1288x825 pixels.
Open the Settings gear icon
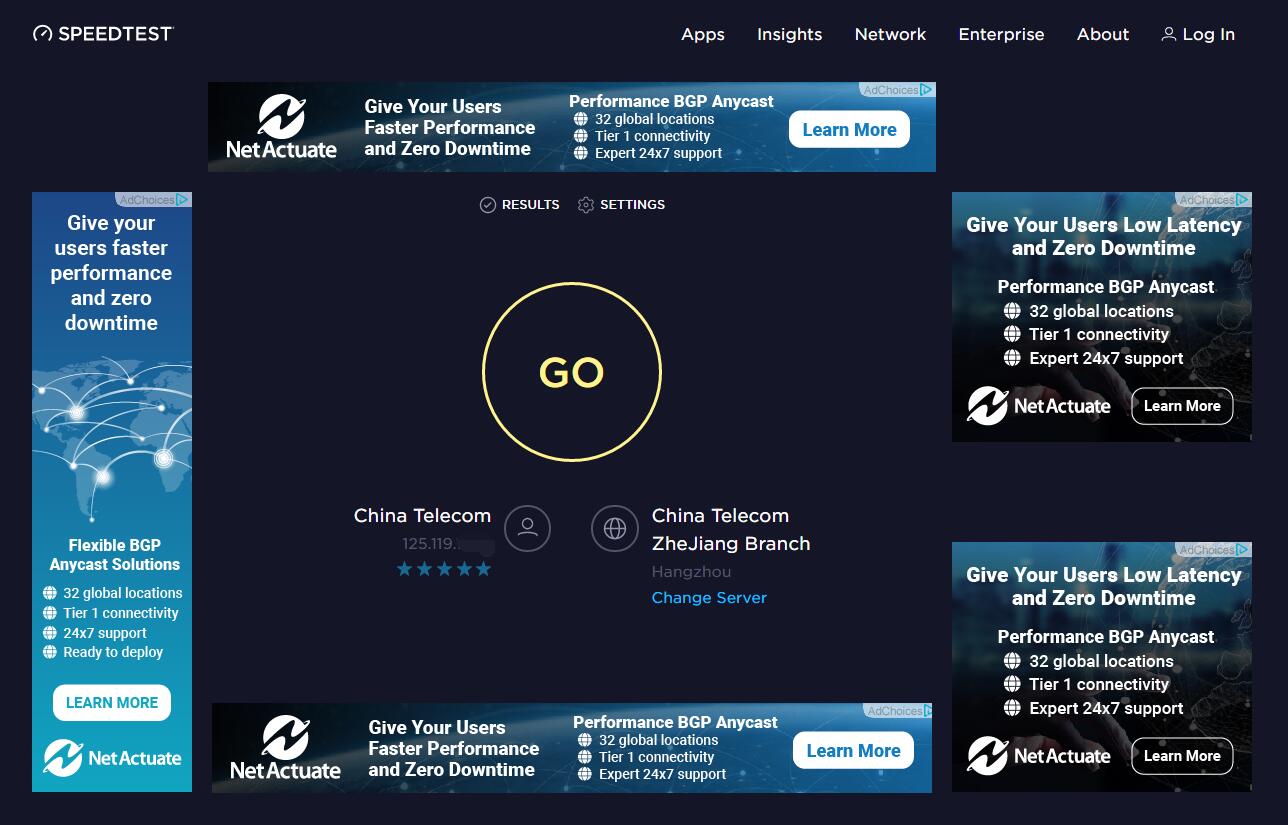[x=586, y=205]
